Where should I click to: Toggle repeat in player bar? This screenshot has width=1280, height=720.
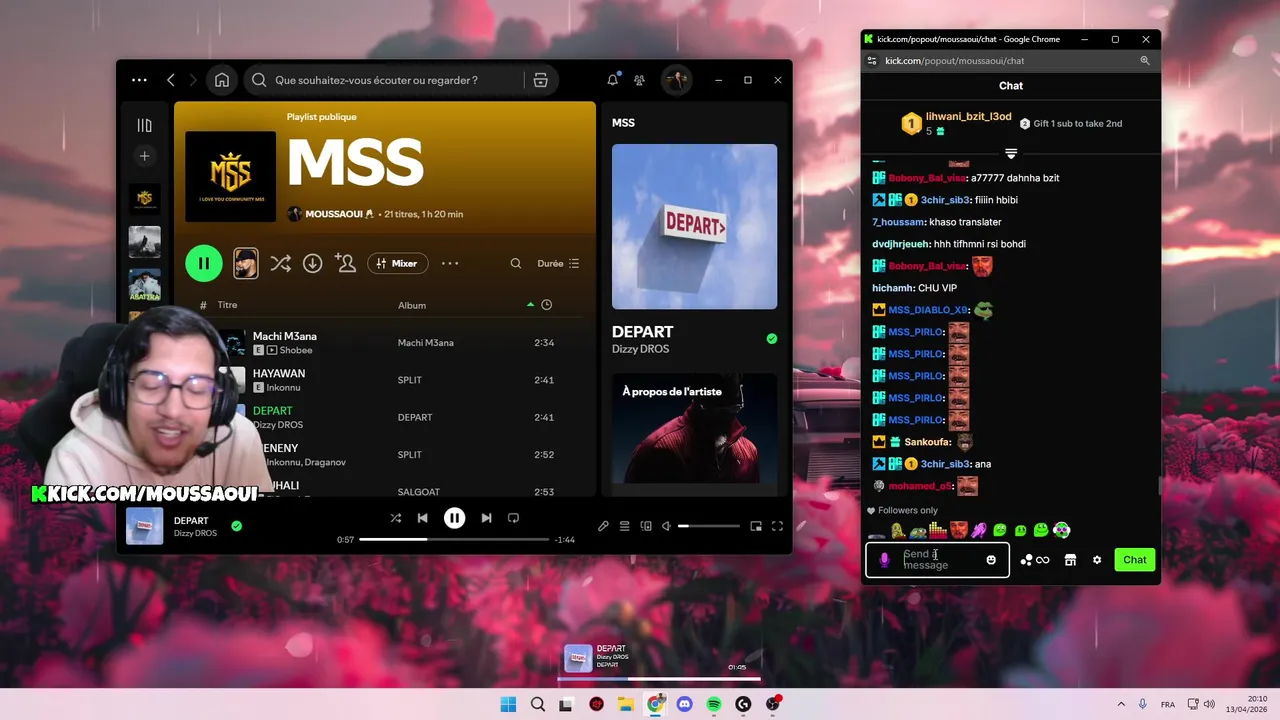pyautogui.click(x=513, y=518)
